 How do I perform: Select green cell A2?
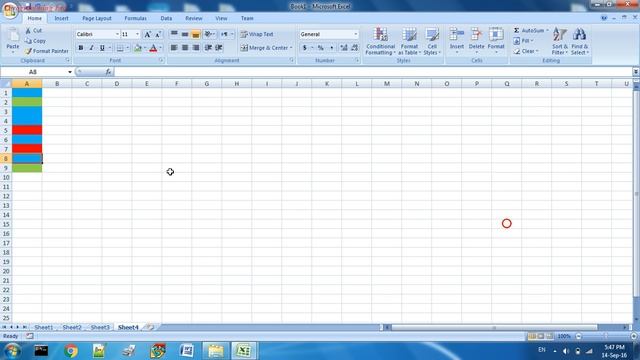pyautogui.click(x=27, y=102)
